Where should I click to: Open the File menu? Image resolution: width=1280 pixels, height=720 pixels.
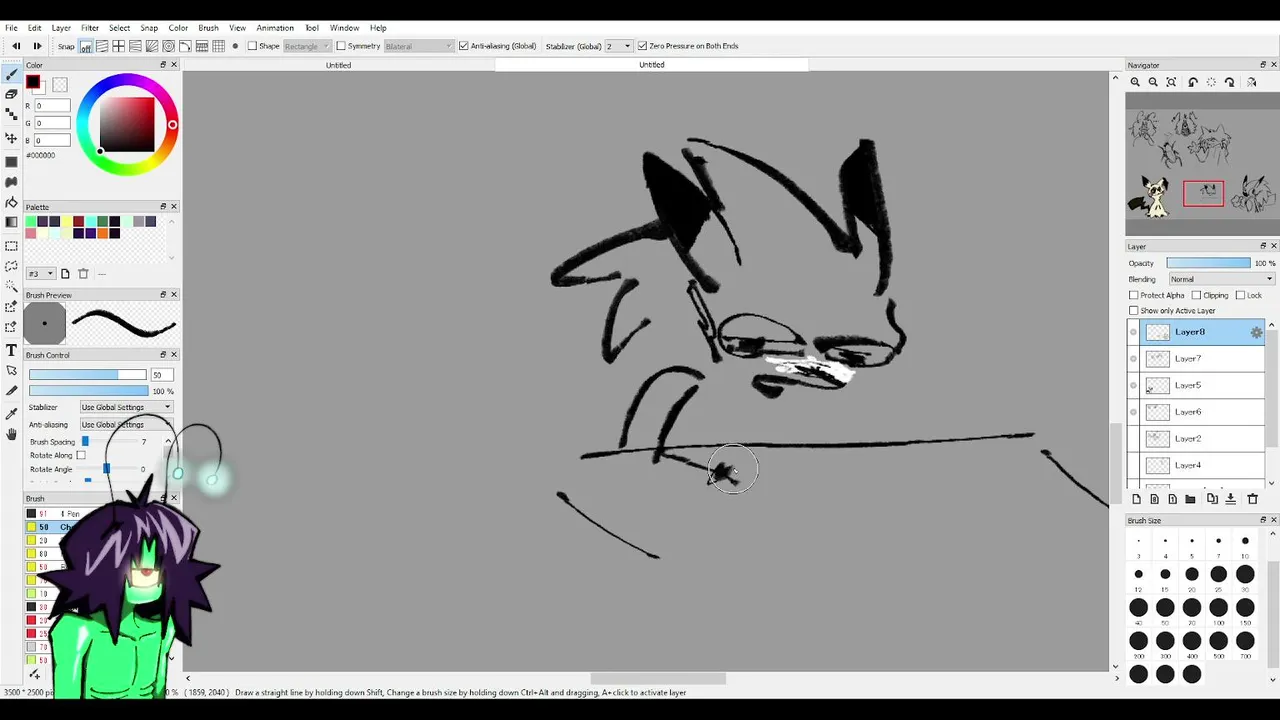coord(12,28)
